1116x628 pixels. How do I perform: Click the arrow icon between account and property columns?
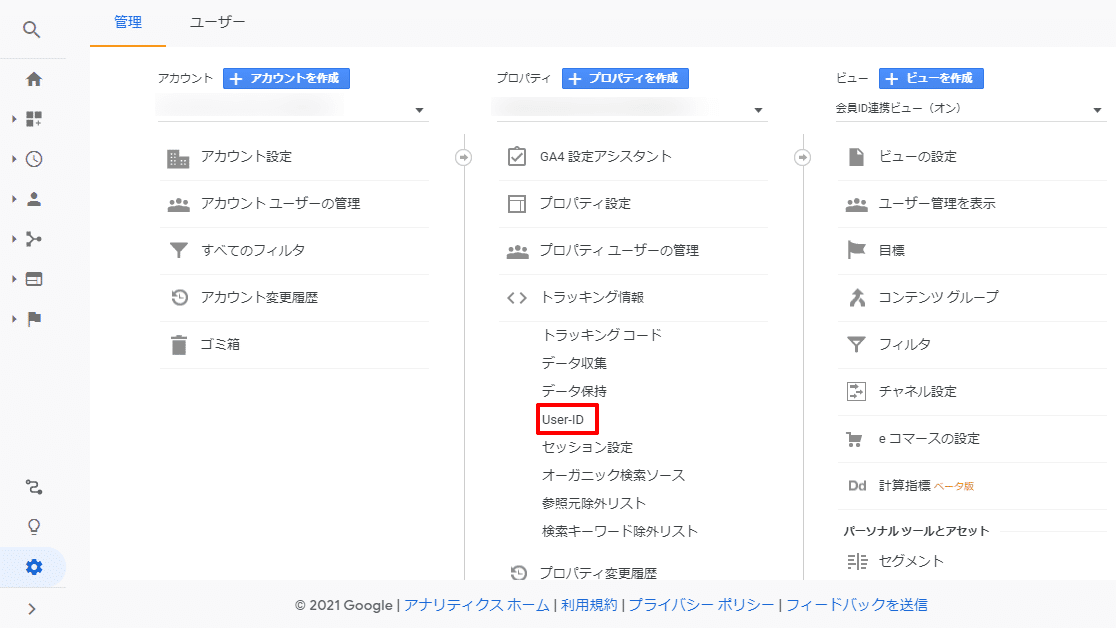pyautogui.click(x=465, y=156)
